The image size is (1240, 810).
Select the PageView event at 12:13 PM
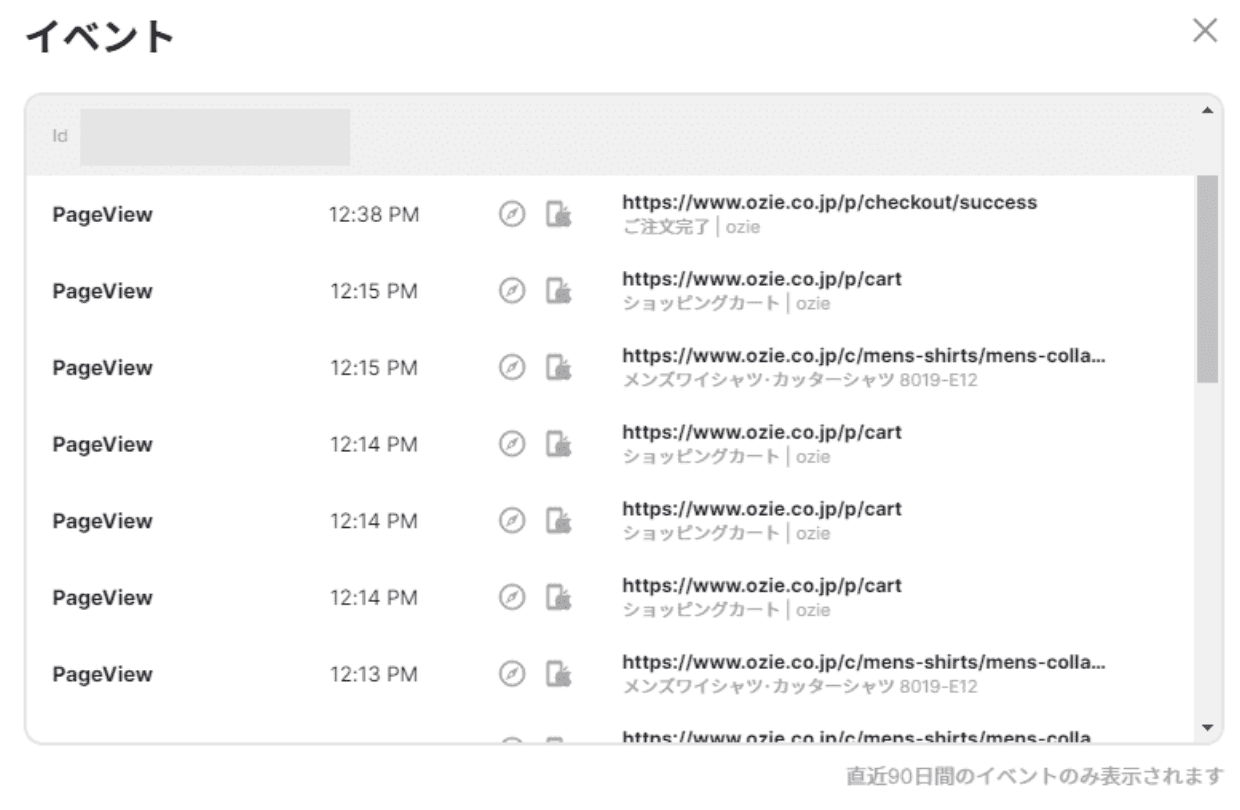(102, 674)
